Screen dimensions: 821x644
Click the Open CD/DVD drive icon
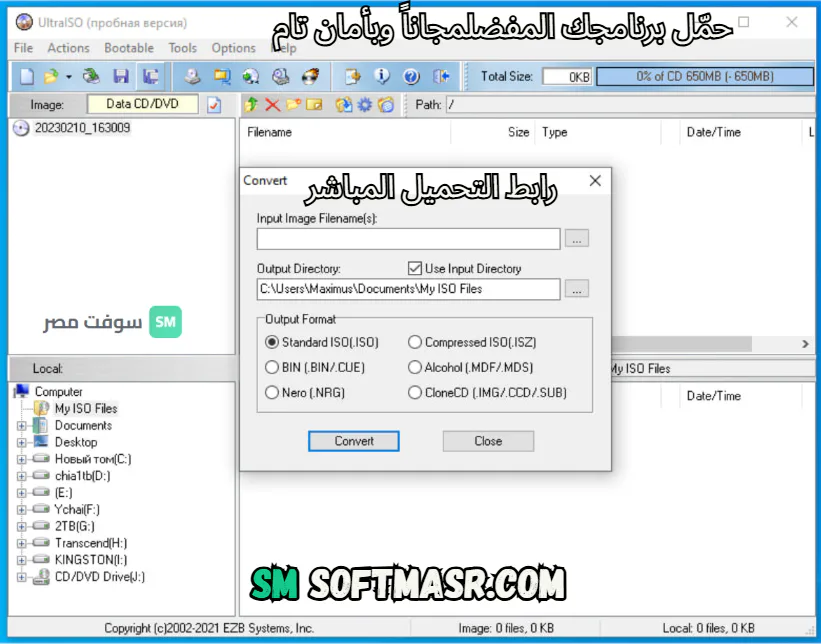[x=91, y=76]
